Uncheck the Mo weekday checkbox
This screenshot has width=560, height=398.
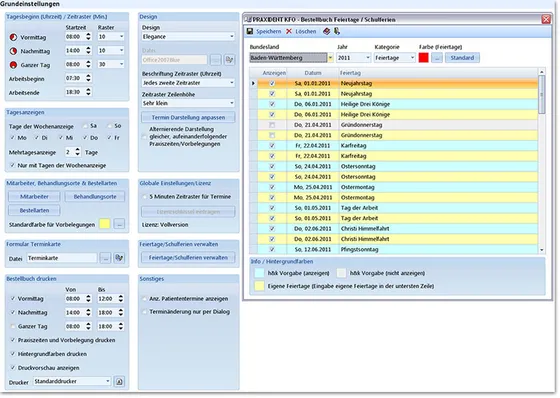point(12,138)
